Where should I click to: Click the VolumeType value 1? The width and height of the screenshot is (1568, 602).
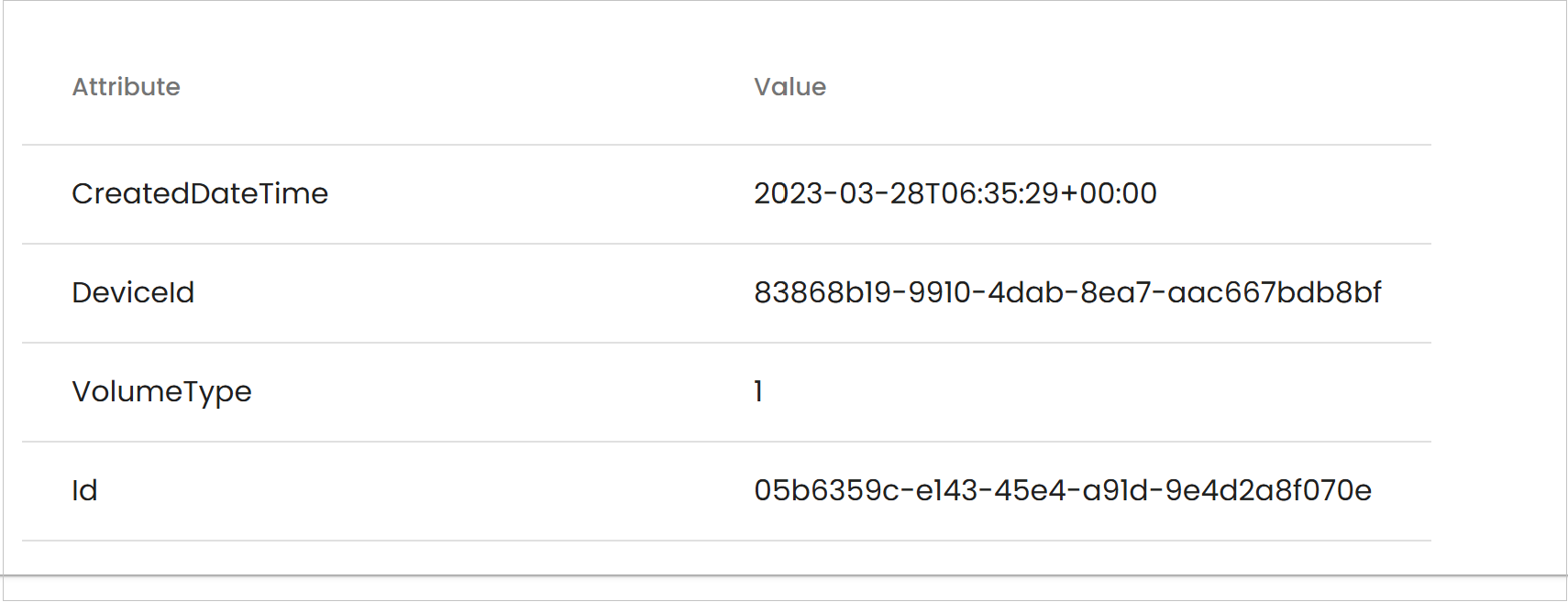click(x=758, y=391)
